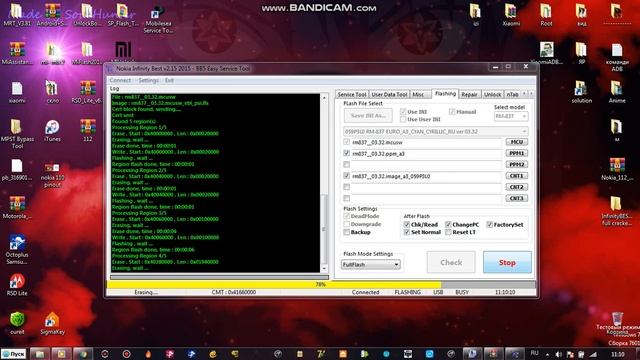Toggle the Use User INI checkbox
The image size is (640, 360).
coord(403,119)
